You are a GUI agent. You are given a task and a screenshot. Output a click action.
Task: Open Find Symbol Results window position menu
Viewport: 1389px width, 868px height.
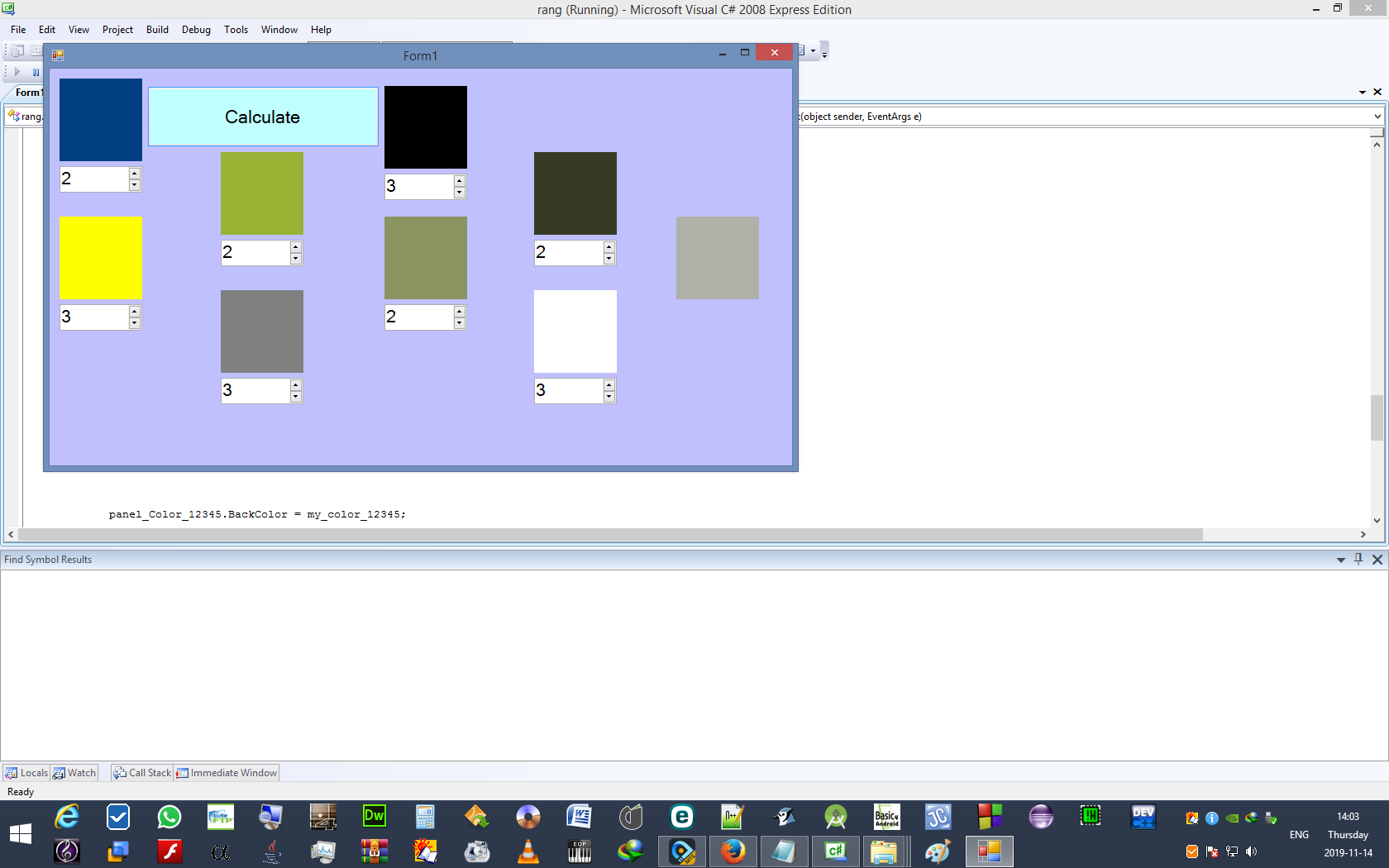1341,560
